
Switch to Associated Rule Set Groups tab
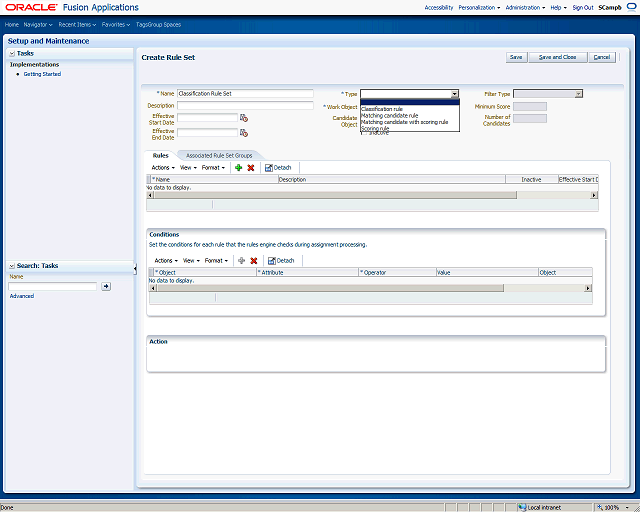(x=219, y=156)
